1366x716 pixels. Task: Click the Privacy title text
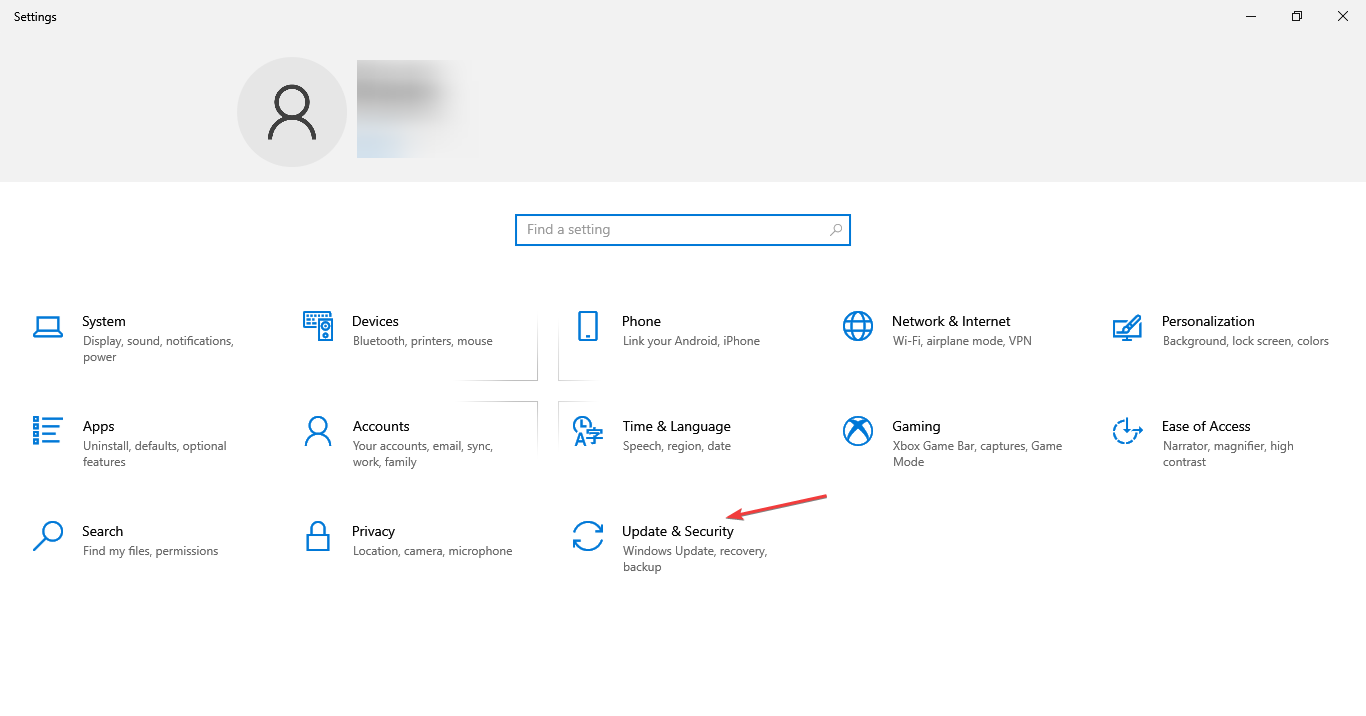tap(373, 531)
